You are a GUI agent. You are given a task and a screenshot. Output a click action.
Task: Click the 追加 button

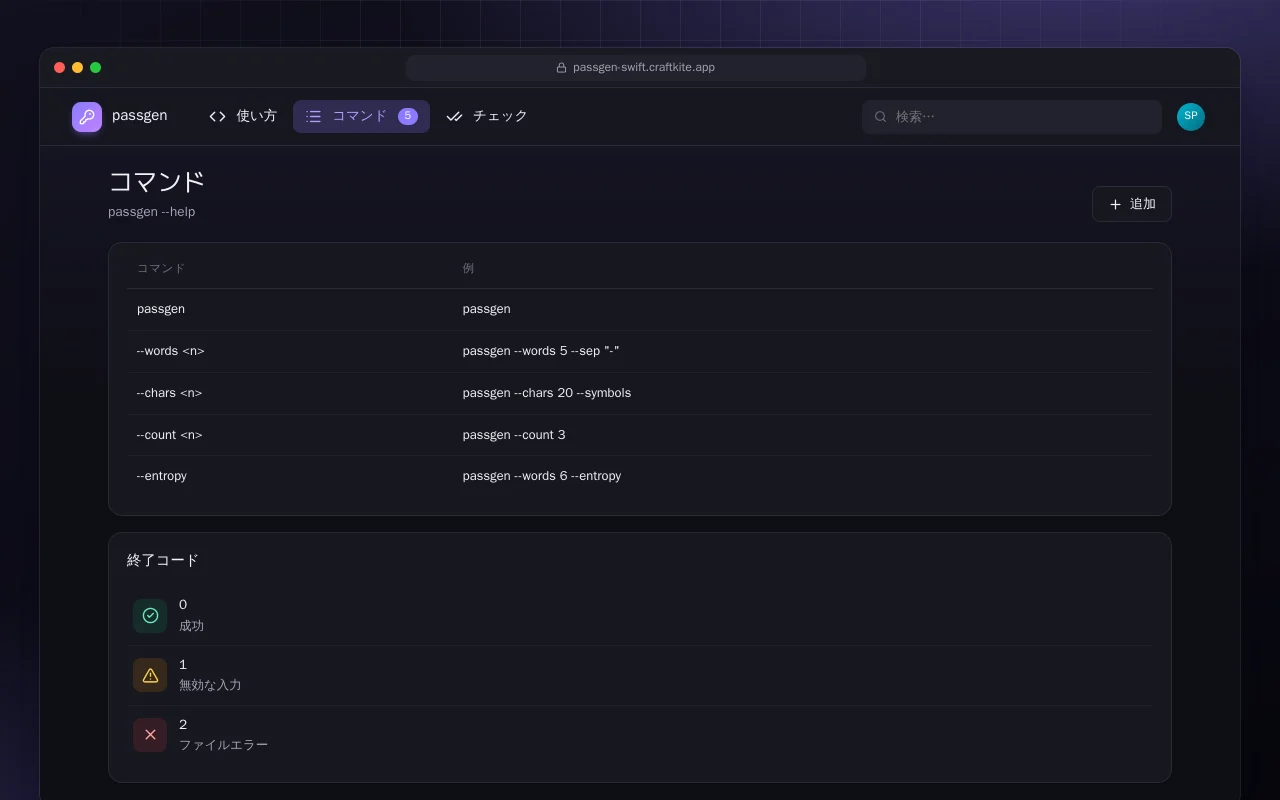pos(1131,204)
